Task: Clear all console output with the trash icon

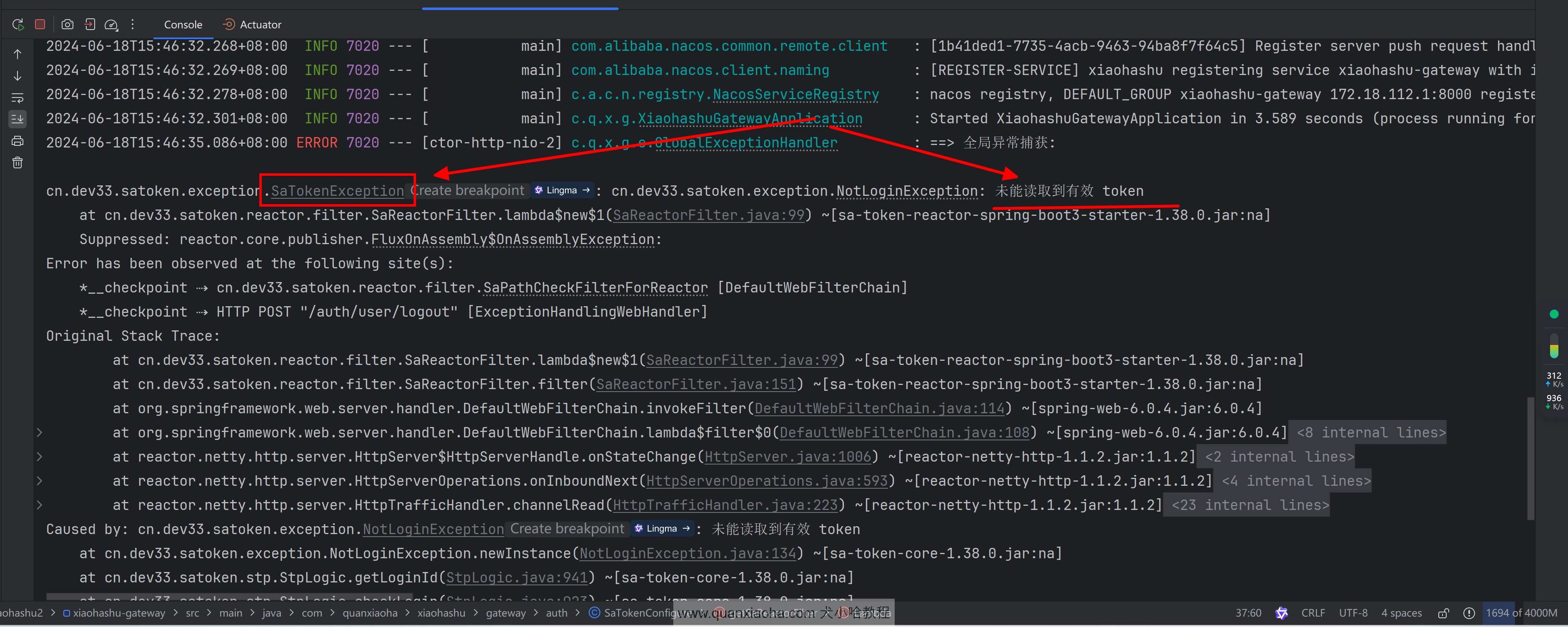Action: [x=18, y=162]
